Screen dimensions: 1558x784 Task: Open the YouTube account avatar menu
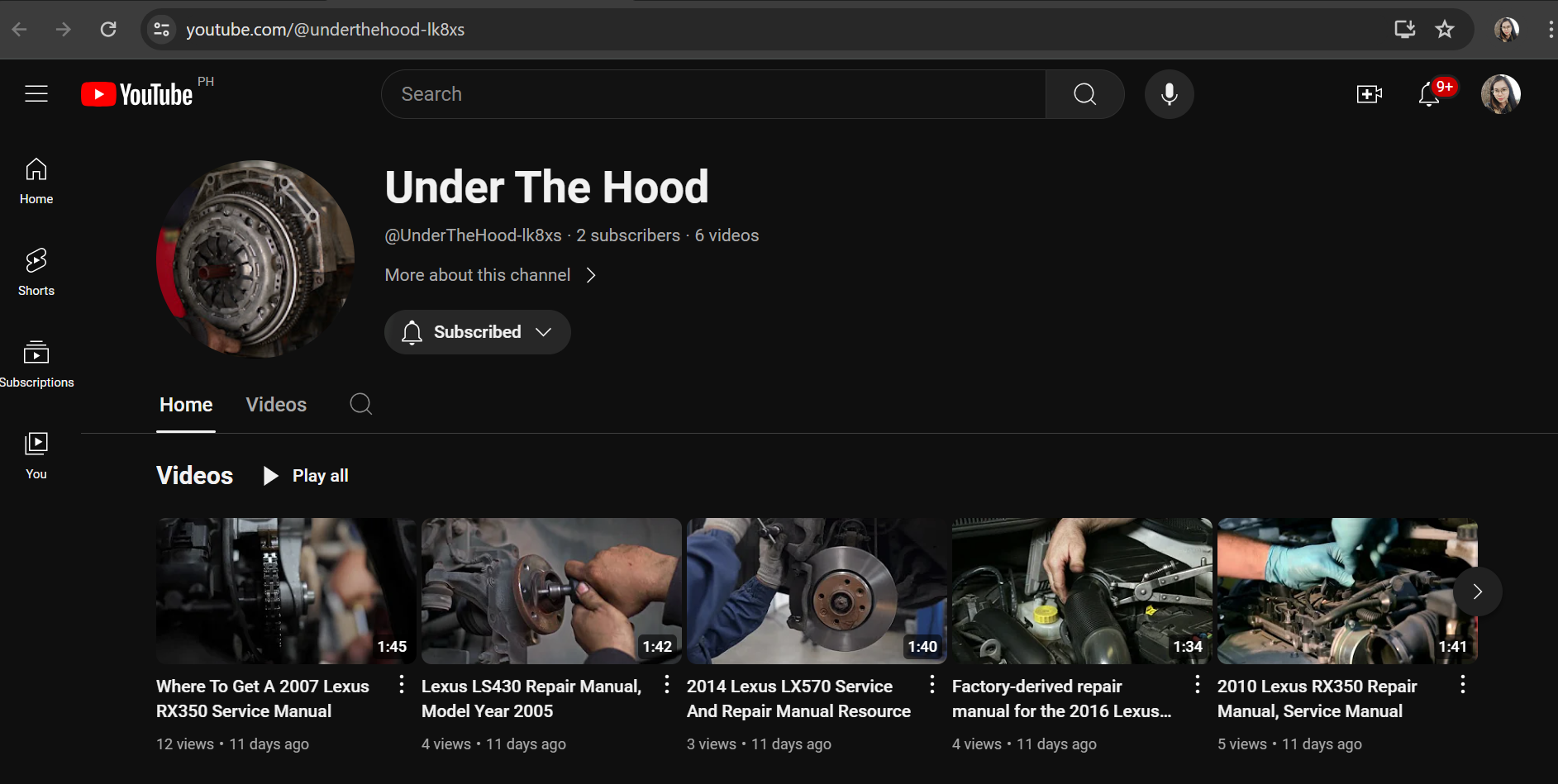pyautogui.click(x=1501, y=94)
